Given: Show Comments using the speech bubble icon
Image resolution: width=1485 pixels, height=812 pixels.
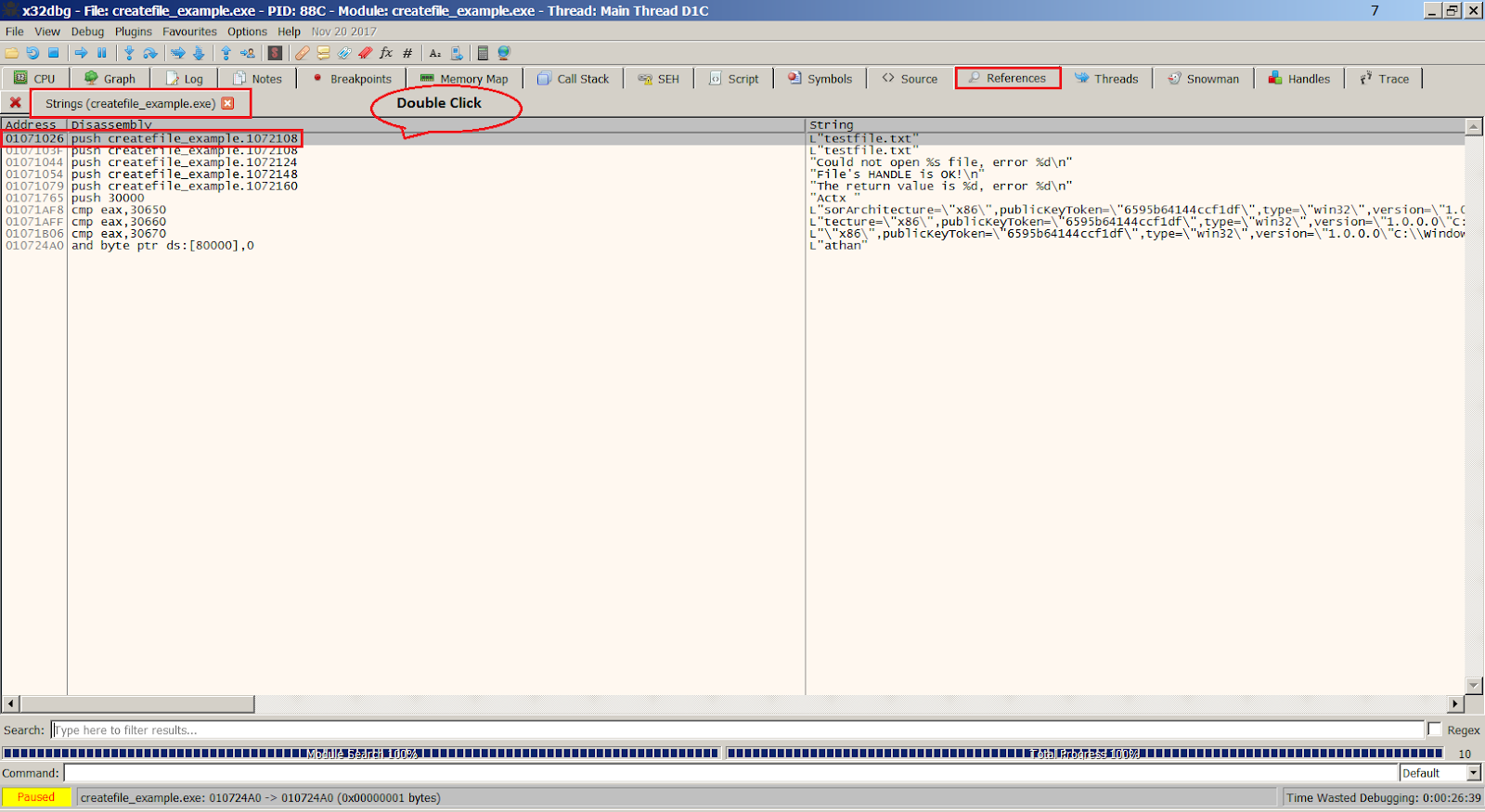Looking at the screenshot, I should (323, 53).
